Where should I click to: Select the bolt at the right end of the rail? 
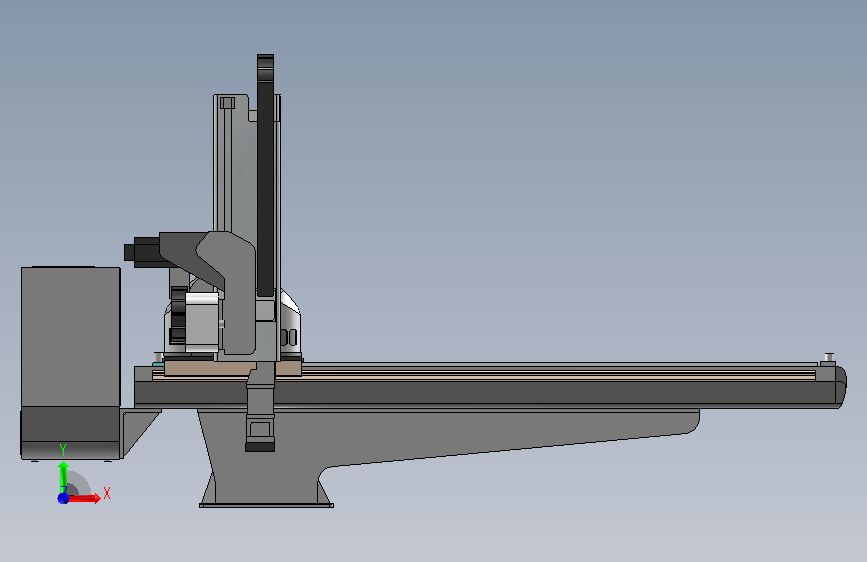pyautogui.click(x=828, y=357)
